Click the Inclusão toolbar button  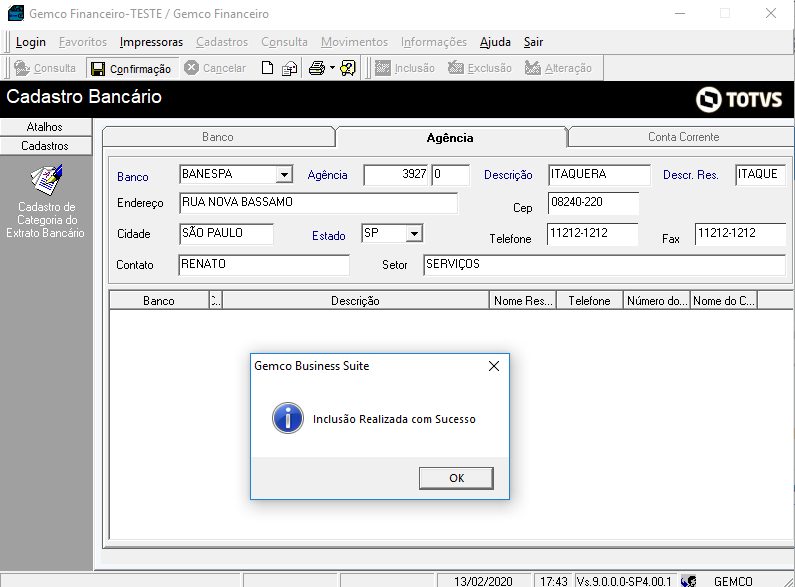coord(405,68)
